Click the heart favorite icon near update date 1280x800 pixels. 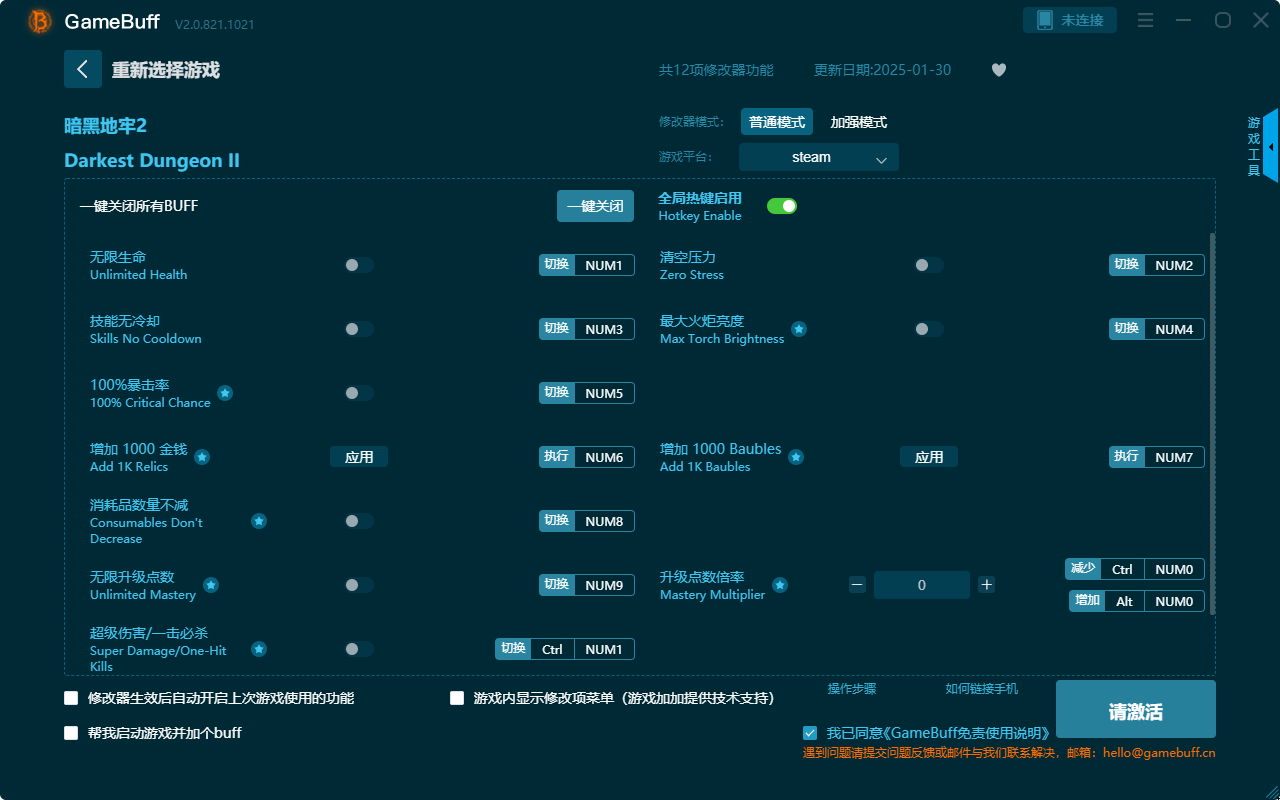(998, 70)
